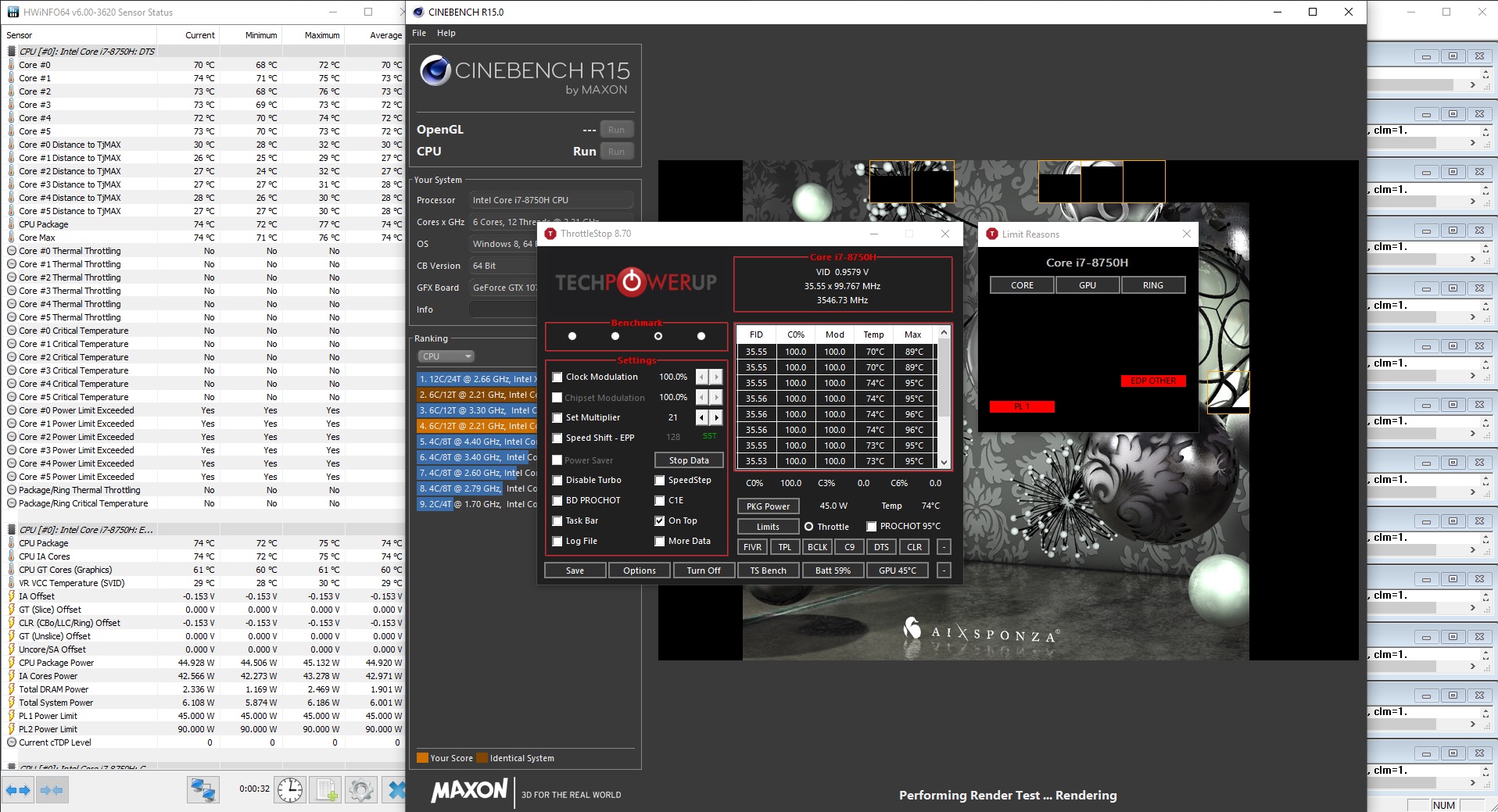The width and height of the screenshot is (1498, 812).
Task: Select ranking entry 1. 12C/24T @ 2.66 GHz
Action: (x=477, y=379)
